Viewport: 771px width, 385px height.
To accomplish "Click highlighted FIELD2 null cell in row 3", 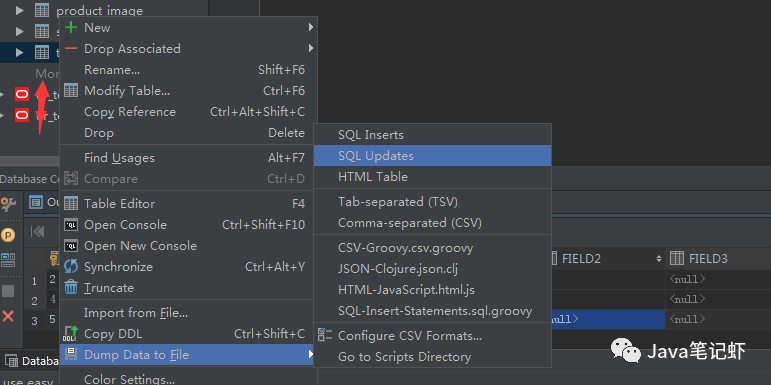I will coord(608,320).
